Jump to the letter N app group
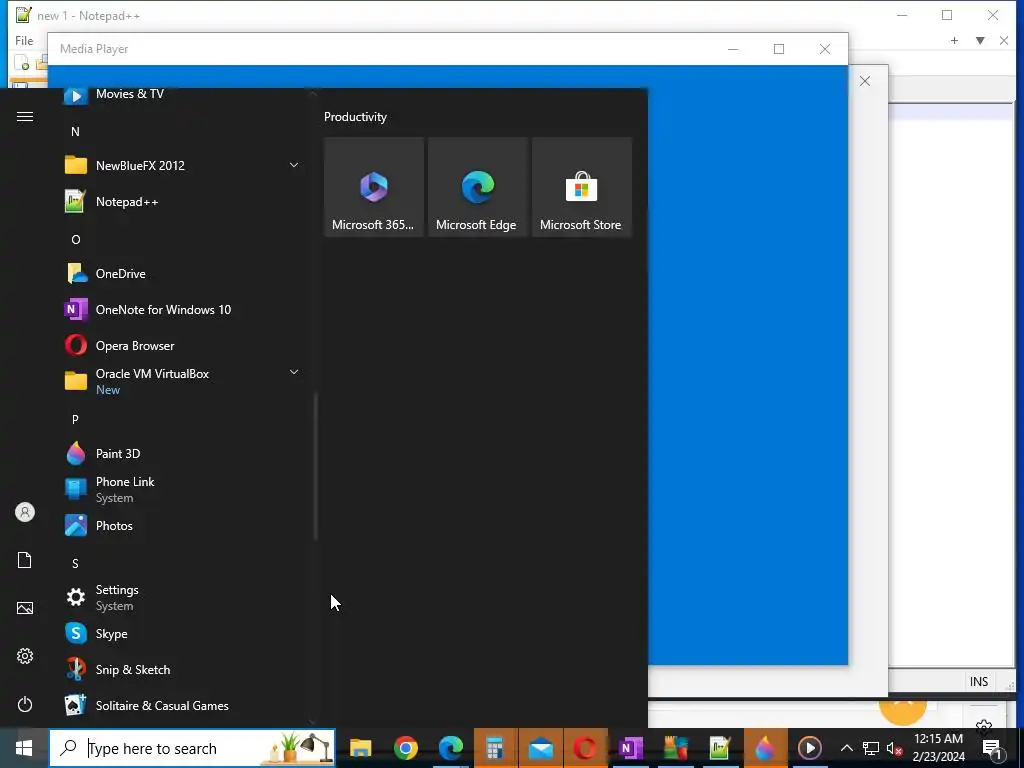Viewport: 1024px width, 768px height. 75,132
